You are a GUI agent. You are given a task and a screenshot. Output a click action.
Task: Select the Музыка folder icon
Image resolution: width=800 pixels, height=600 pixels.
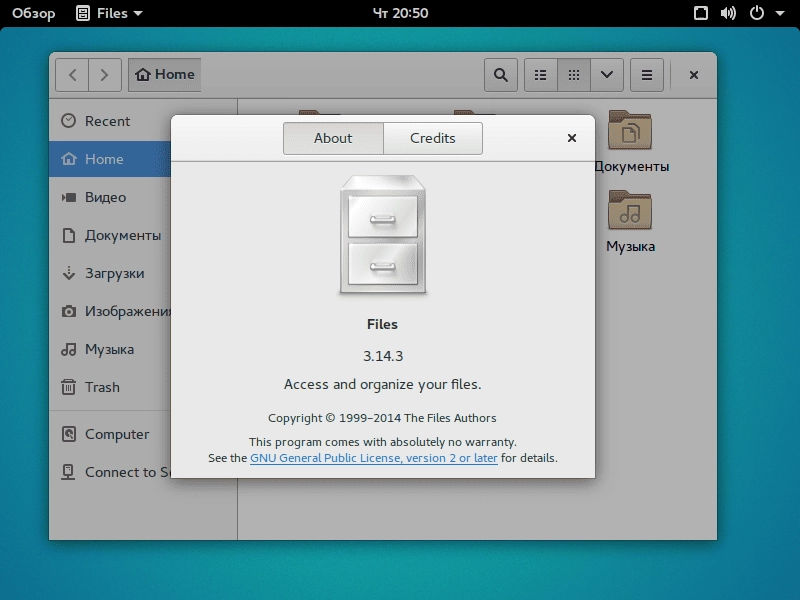[x=630, y=210]
